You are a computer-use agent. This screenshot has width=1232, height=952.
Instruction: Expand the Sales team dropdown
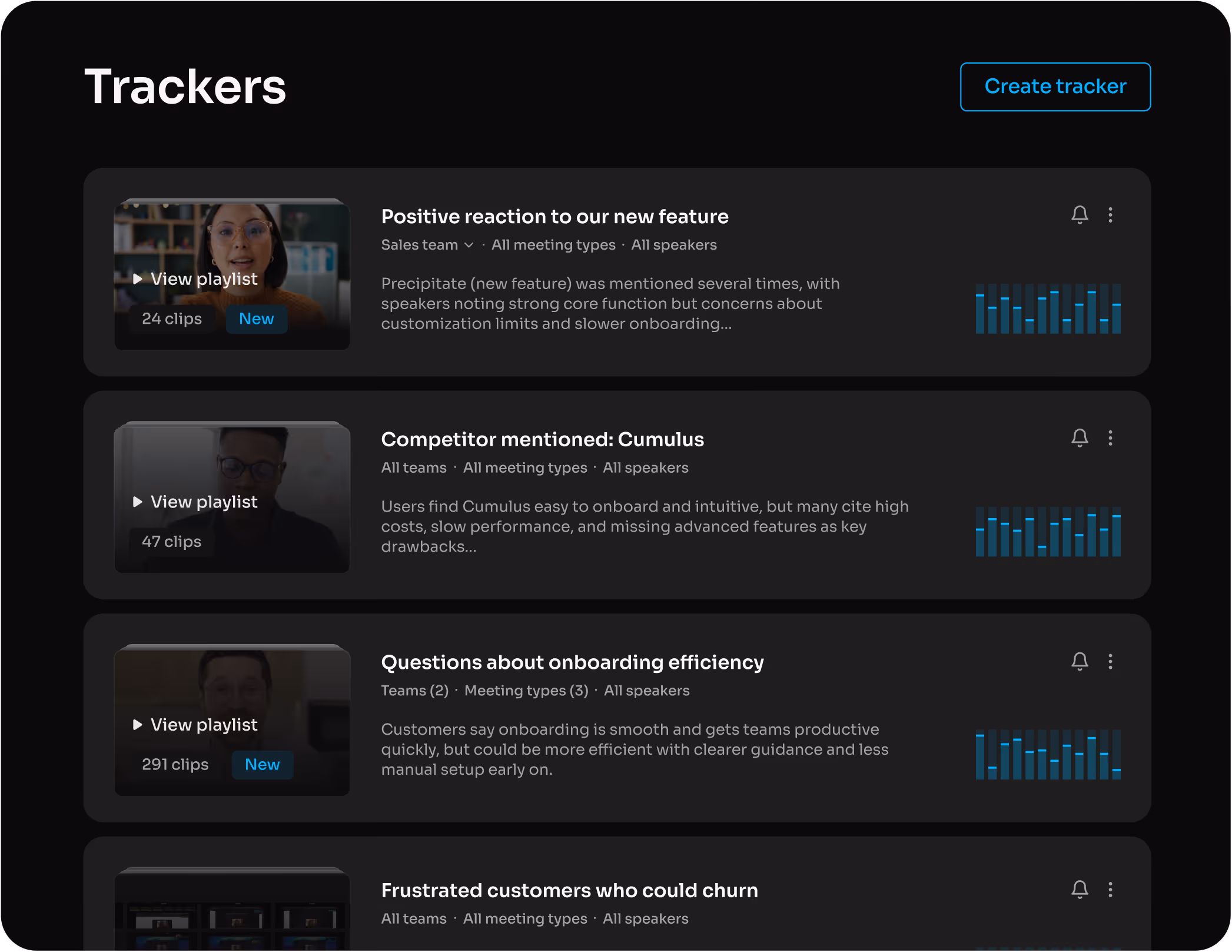427,245
